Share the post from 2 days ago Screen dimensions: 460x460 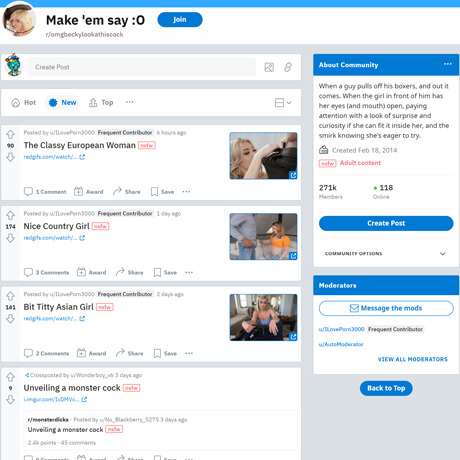[130, 353]
